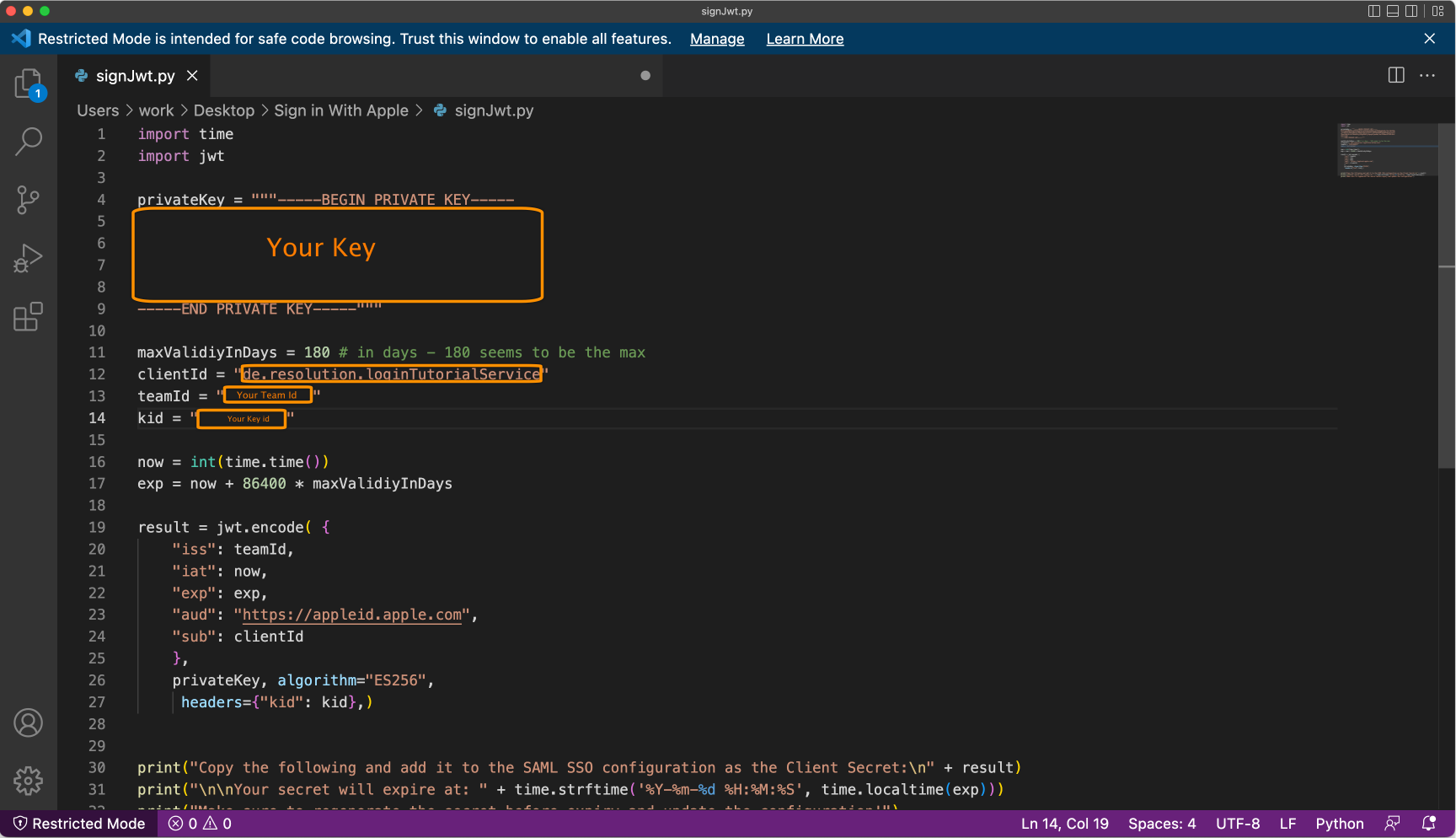Open notifications bell in status bar
The image size is (1456, 838).
pos(1429,824)
